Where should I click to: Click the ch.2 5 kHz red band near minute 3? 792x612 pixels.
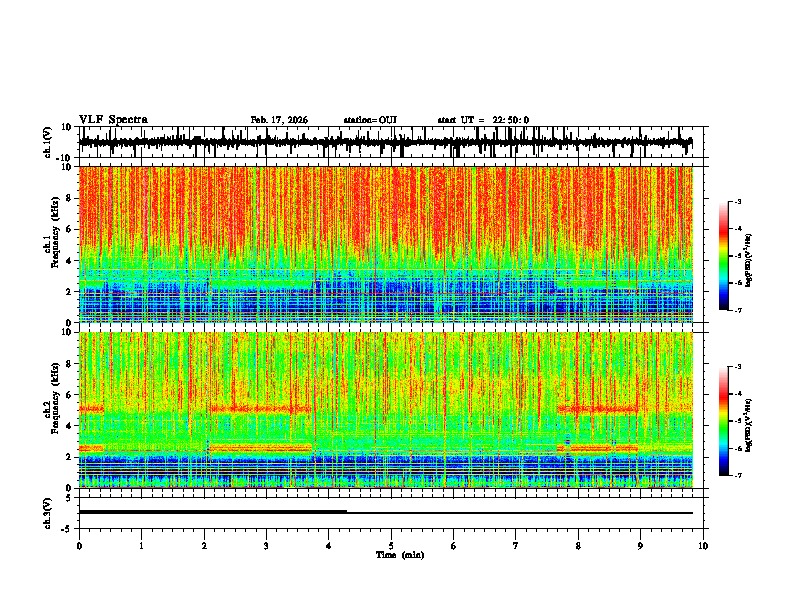(260, 409)
